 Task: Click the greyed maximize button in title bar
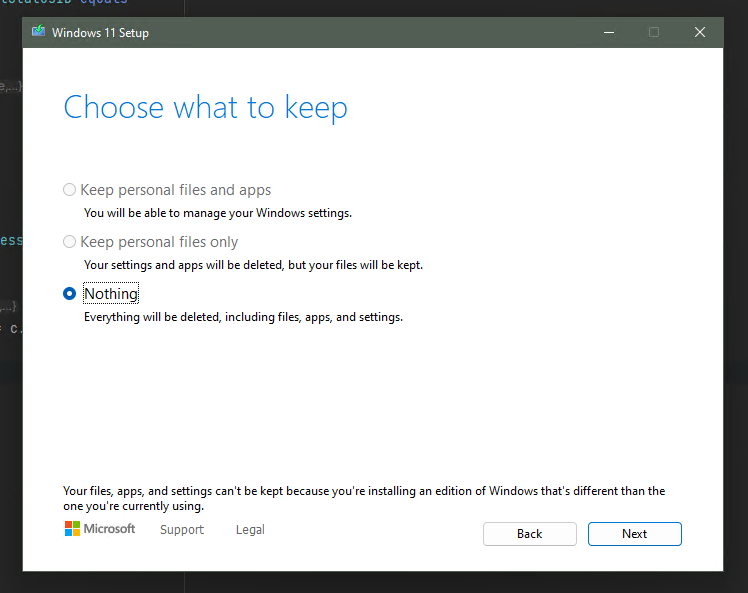654,32
